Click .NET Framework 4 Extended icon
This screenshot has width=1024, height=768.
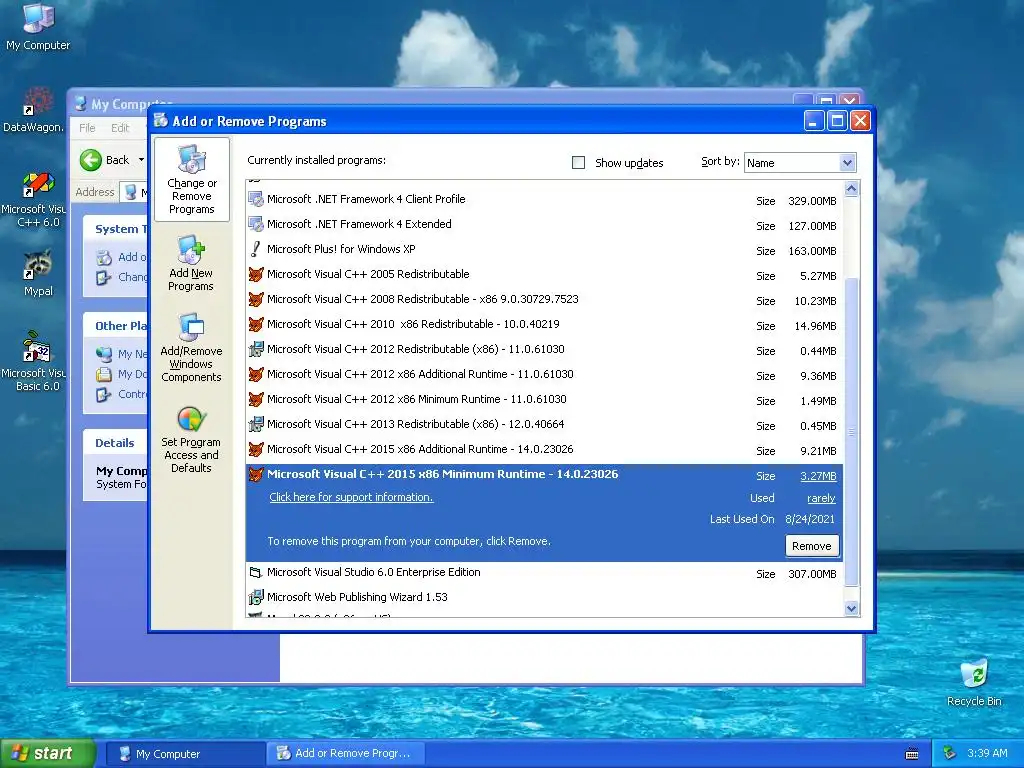coord(256,224)
